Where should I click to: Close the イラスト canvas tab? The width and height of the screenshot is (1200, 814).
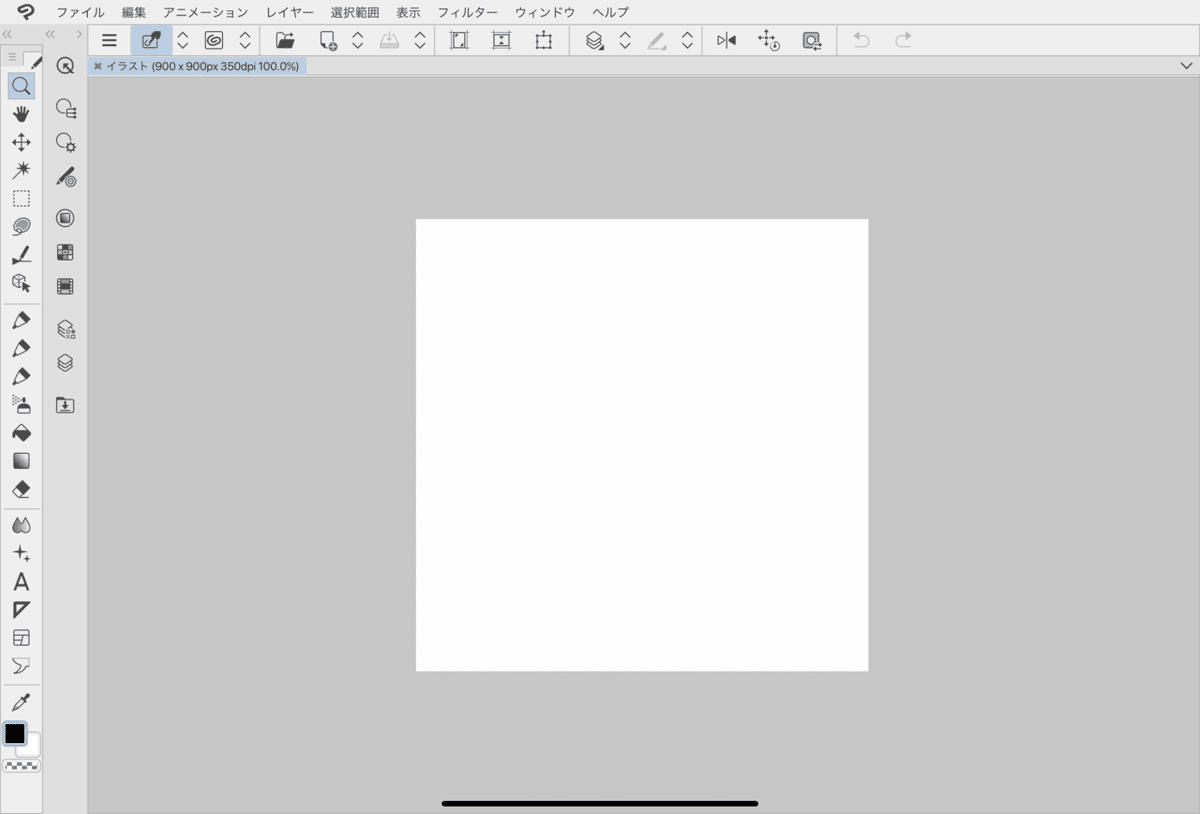(97, 66)
